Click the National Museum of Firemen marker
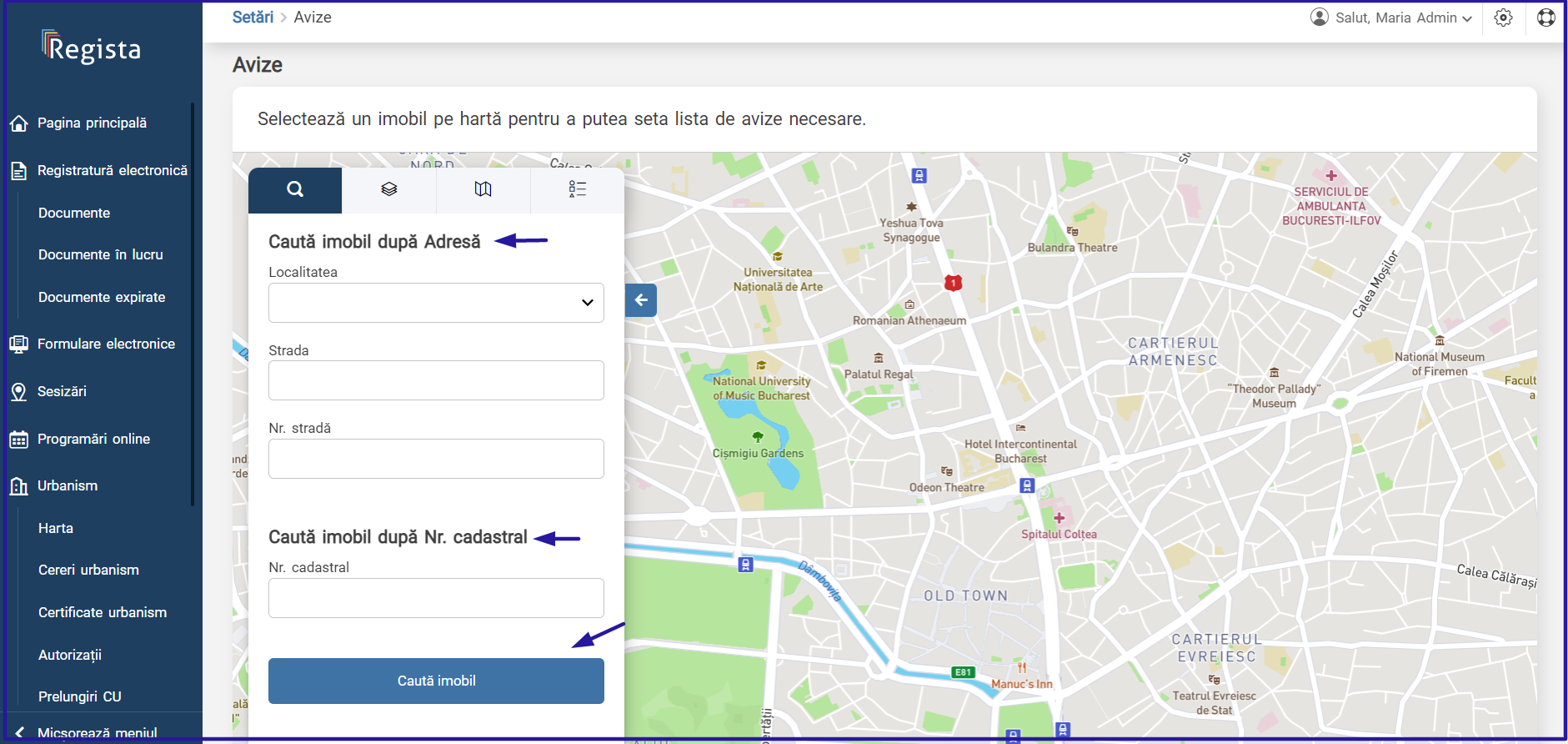The height and width of the screenshot is (744, 1568). pos(1440,340)
